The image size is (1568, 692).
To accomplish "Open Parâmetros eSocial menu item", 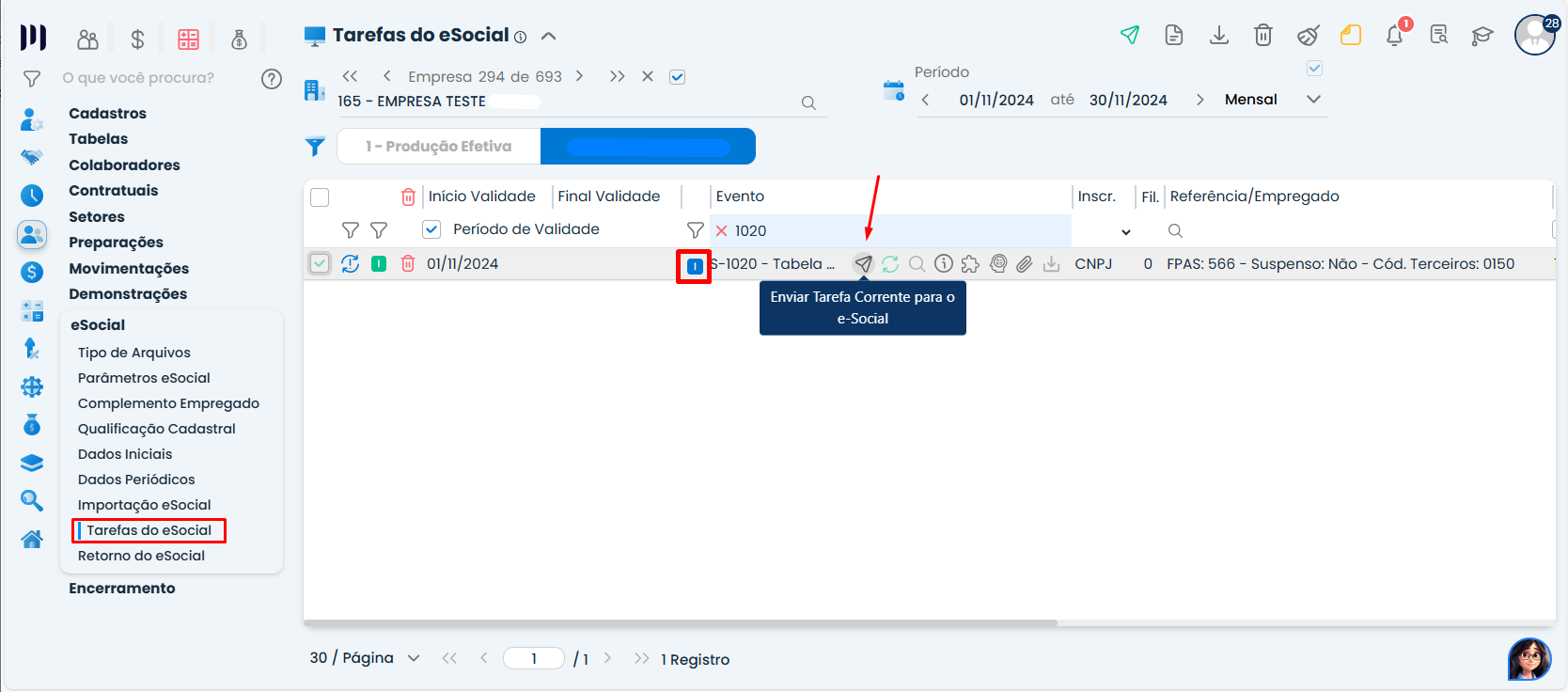I will coord(144,378).
